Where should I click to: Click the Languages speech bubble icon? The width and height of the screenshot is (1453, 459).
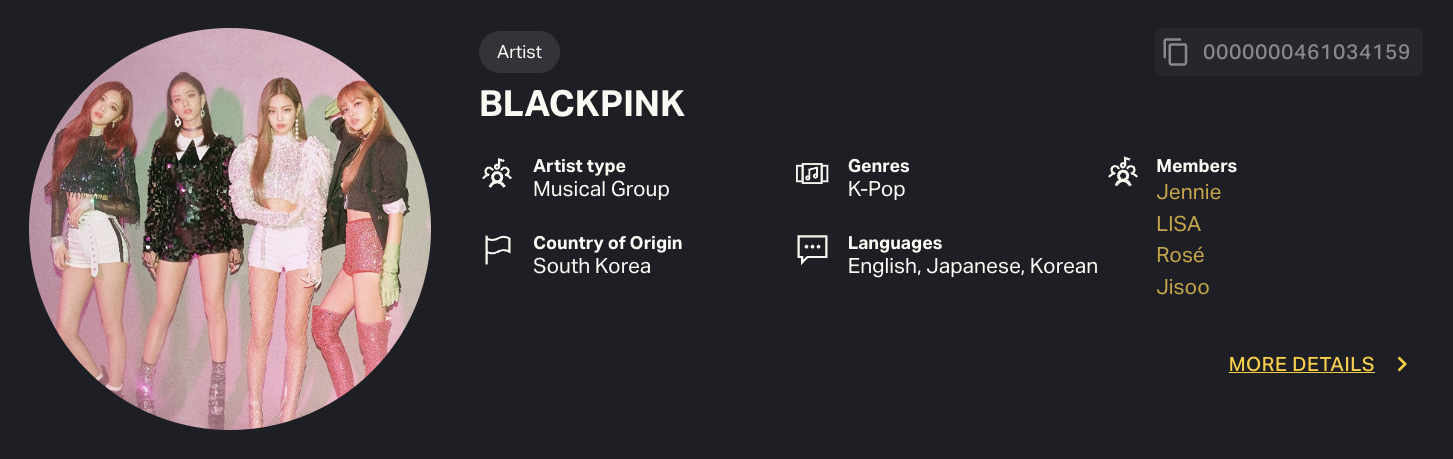812,250
